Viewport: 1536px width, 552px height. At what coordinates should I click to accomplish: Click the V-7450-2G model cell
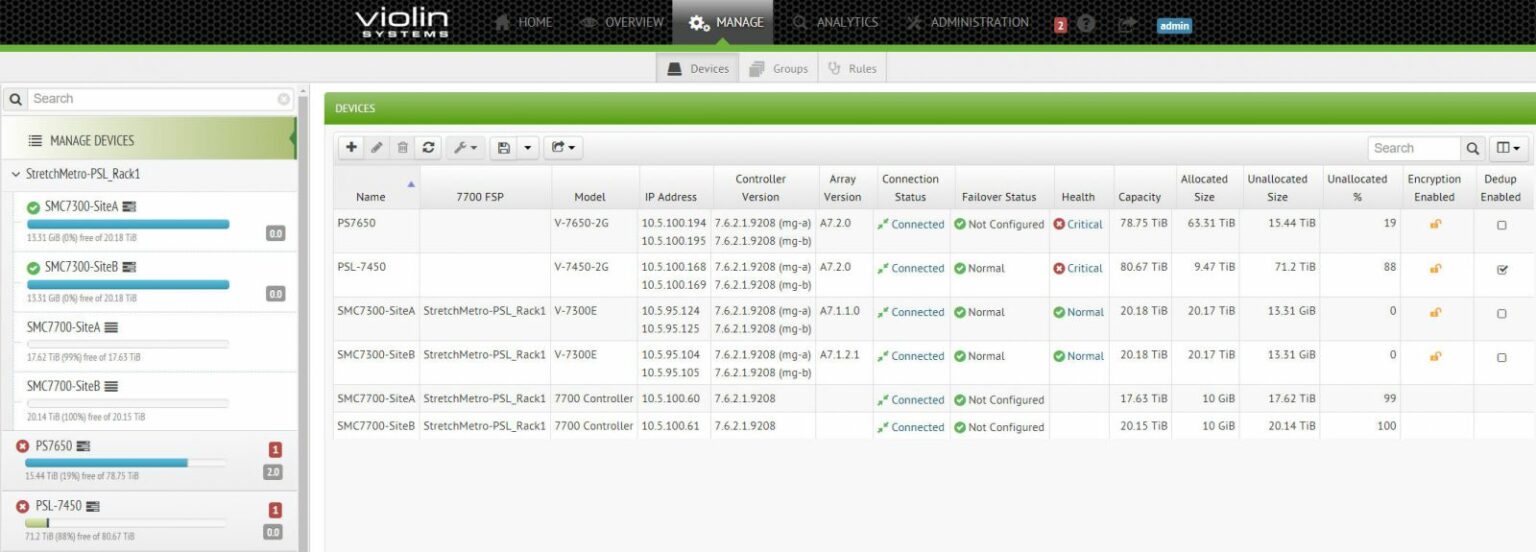click(x=581, y=268)
